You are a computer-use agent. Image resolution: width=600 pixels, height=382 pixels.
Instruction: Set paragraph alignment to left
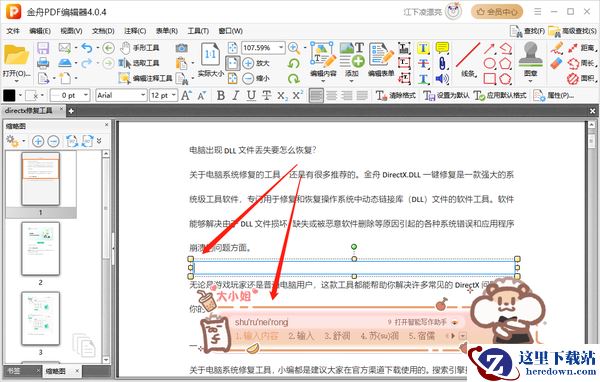pos(316,95)
